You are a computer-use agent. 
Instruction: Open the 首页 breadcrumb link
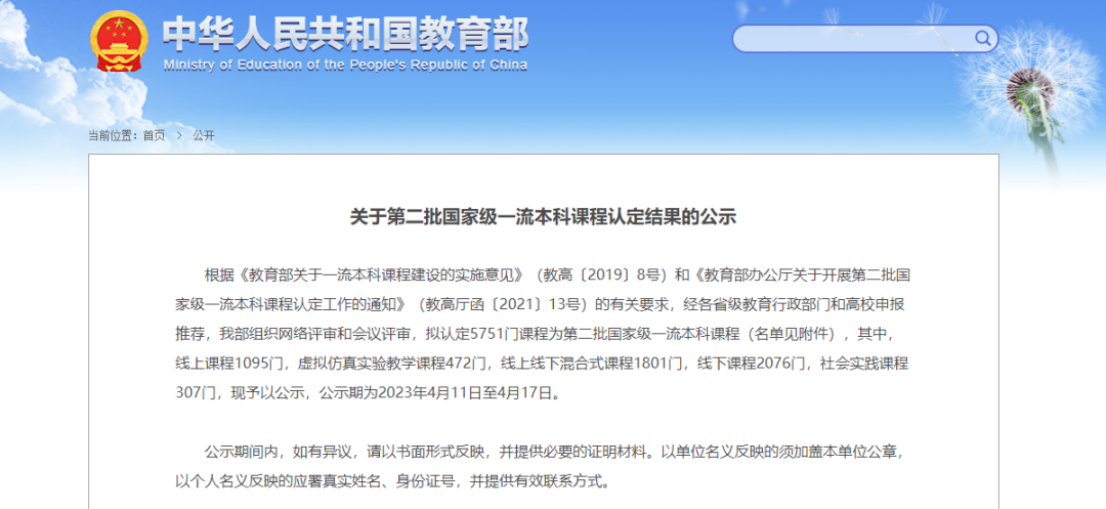click(x=154, y=135)
